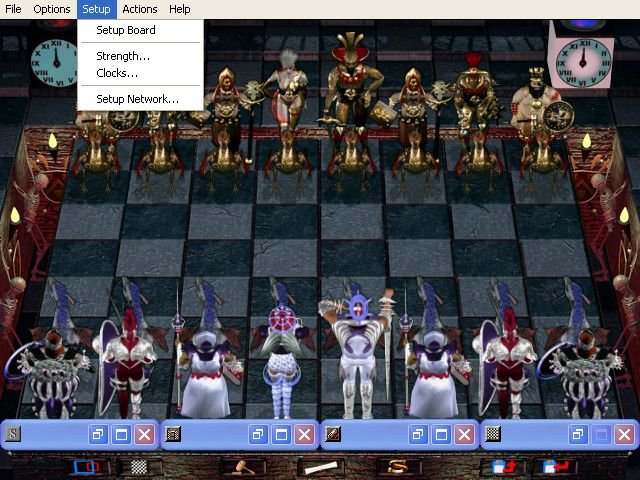Expand the Actions menu
The height and width of the screenshot is (480, 640).
[x=140, y=9]
